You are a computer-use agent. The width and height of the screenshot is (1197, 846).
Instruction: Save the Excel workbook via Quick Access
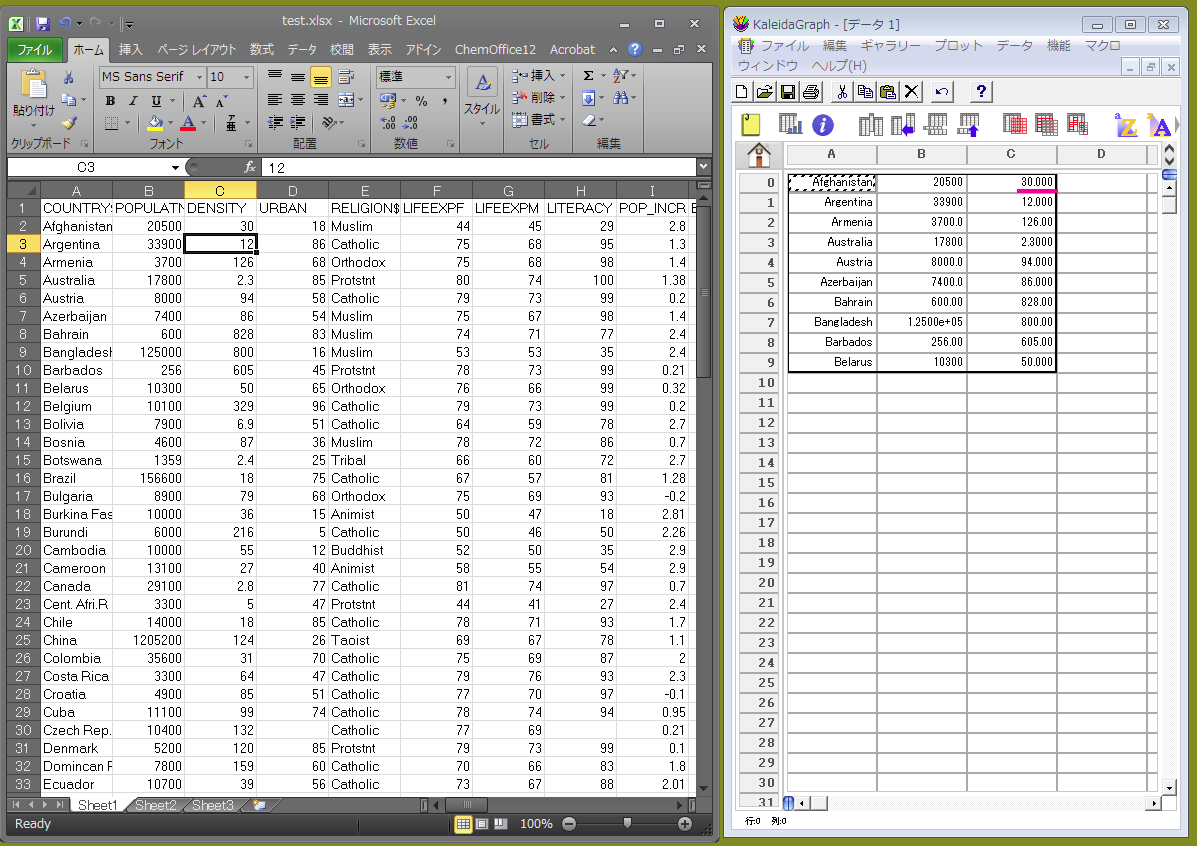point(43,24)
